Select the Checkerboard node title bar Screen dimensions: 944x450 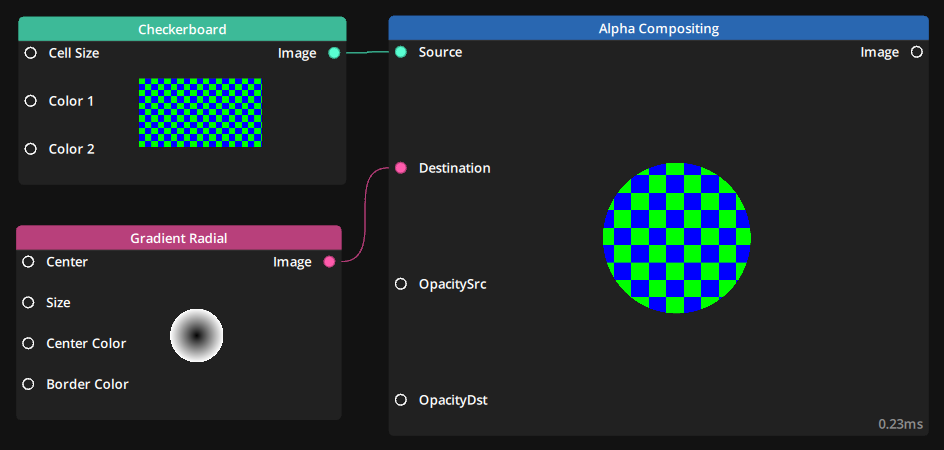(x=182, y=29)
